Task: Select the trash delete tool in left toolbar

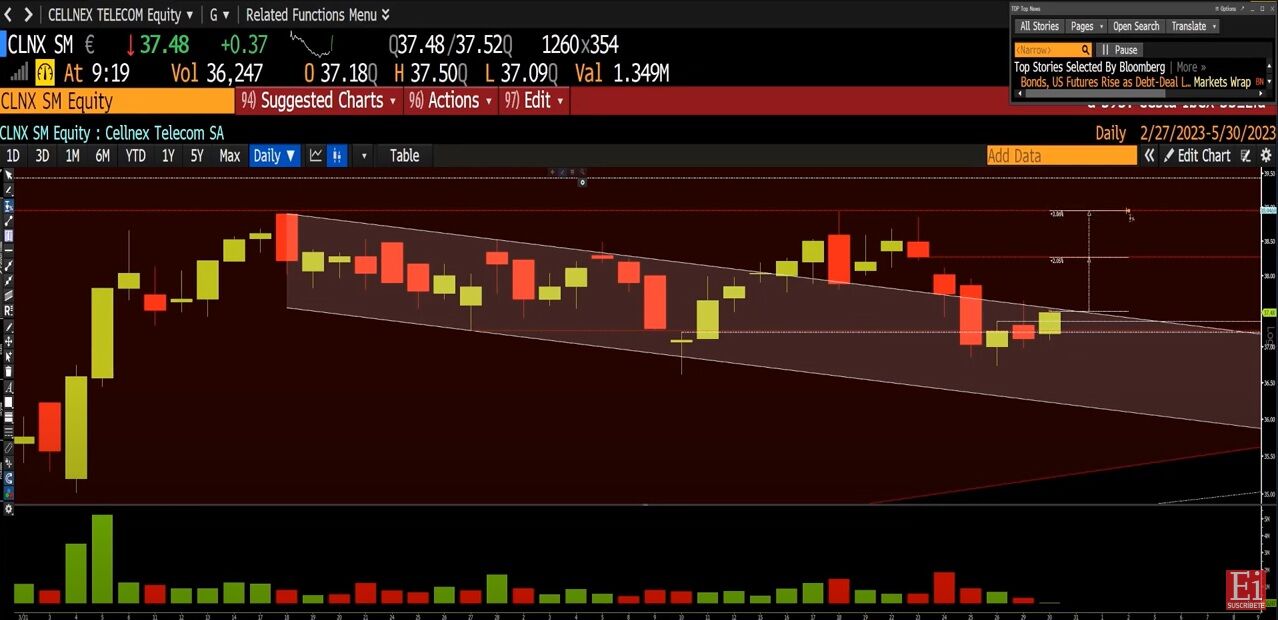Action: (x=9, y=371)
